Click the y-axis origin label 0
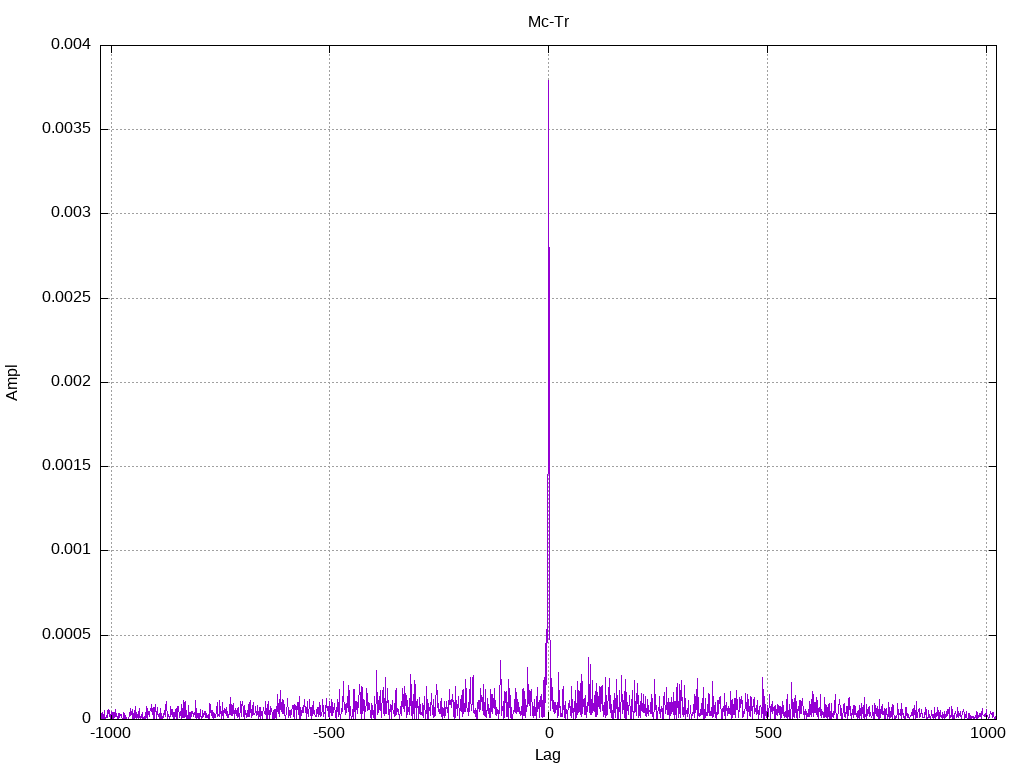 (86, 718)
